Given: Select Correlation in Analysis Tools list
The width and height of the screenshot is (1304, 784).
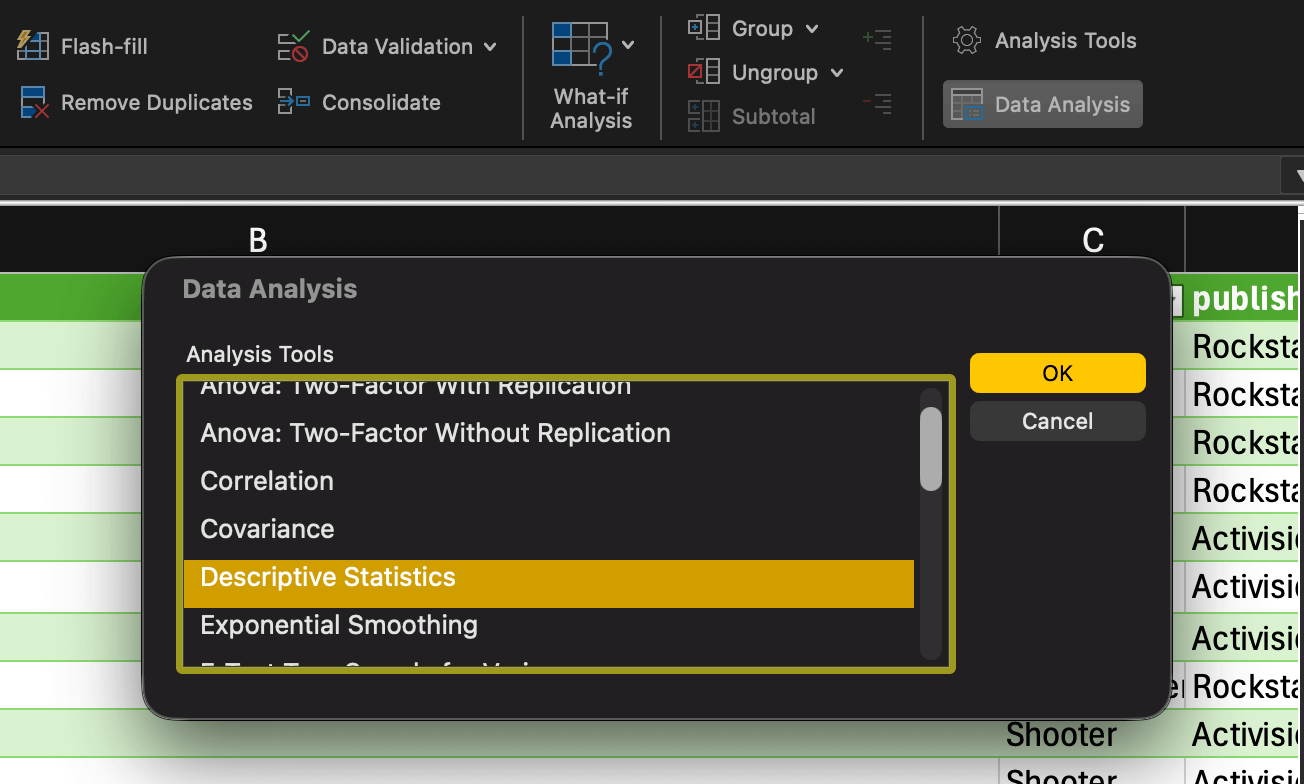Looking at the screenshot, I should pos(266,481).
